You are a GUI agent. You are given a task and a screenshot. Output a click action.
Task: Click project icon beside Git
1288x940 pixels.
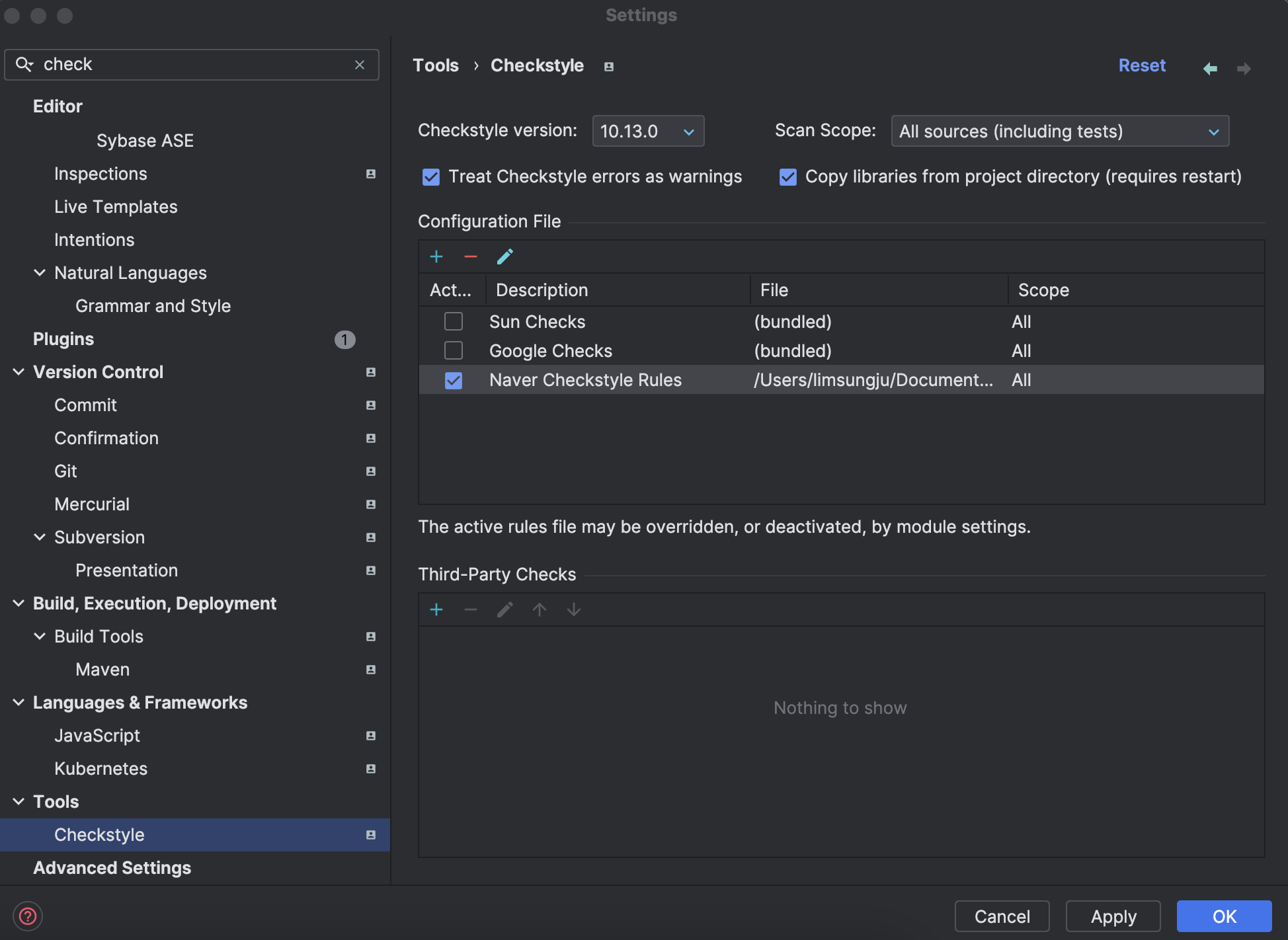coord(371,471)
